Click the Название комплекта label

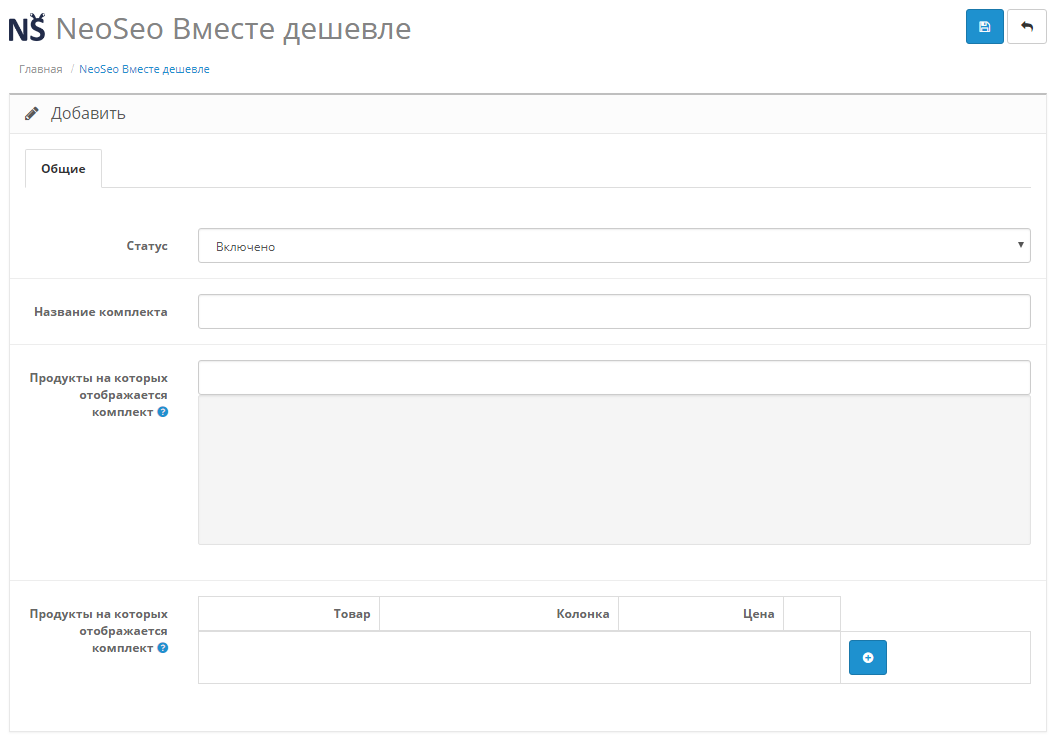pos(101,312)
